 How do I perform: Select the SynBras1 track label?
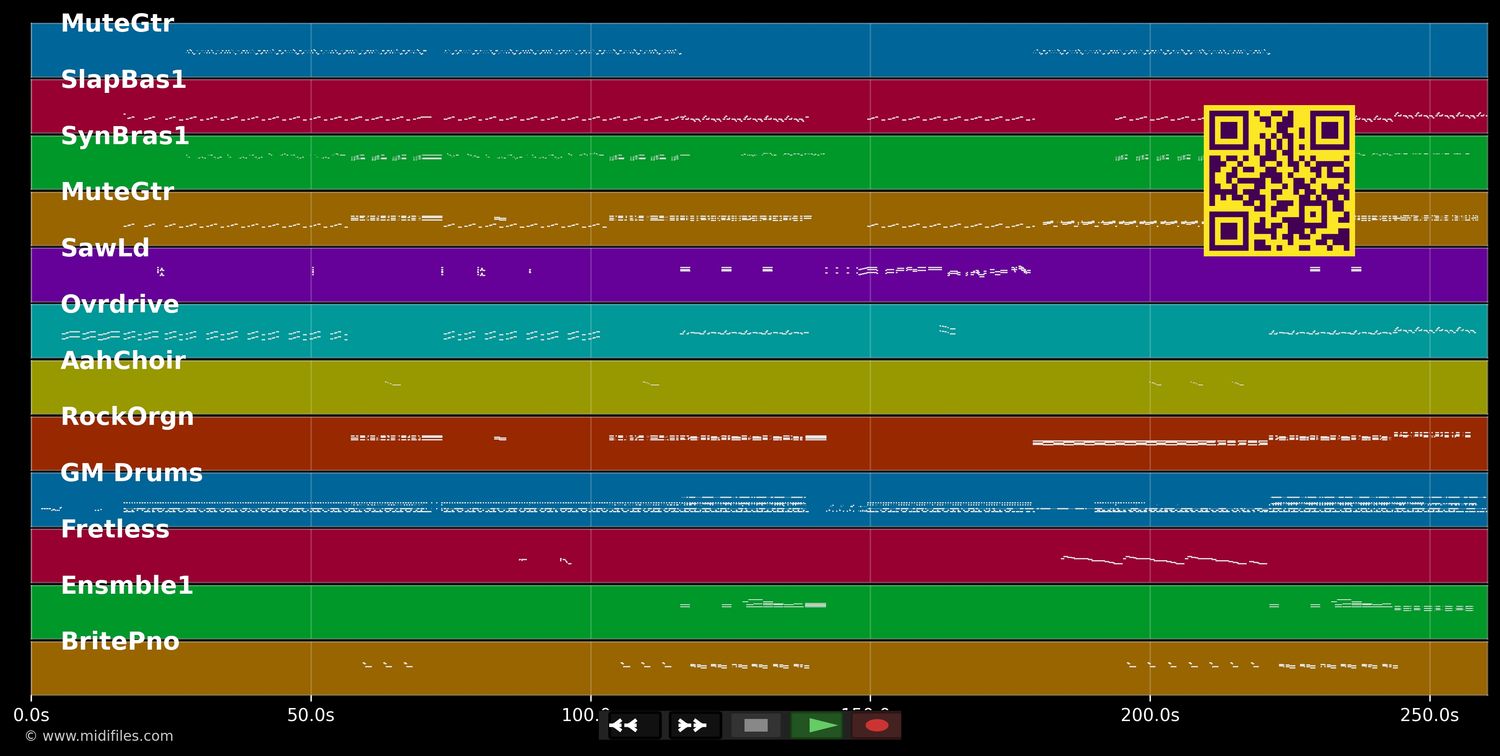tap(125, 136)
